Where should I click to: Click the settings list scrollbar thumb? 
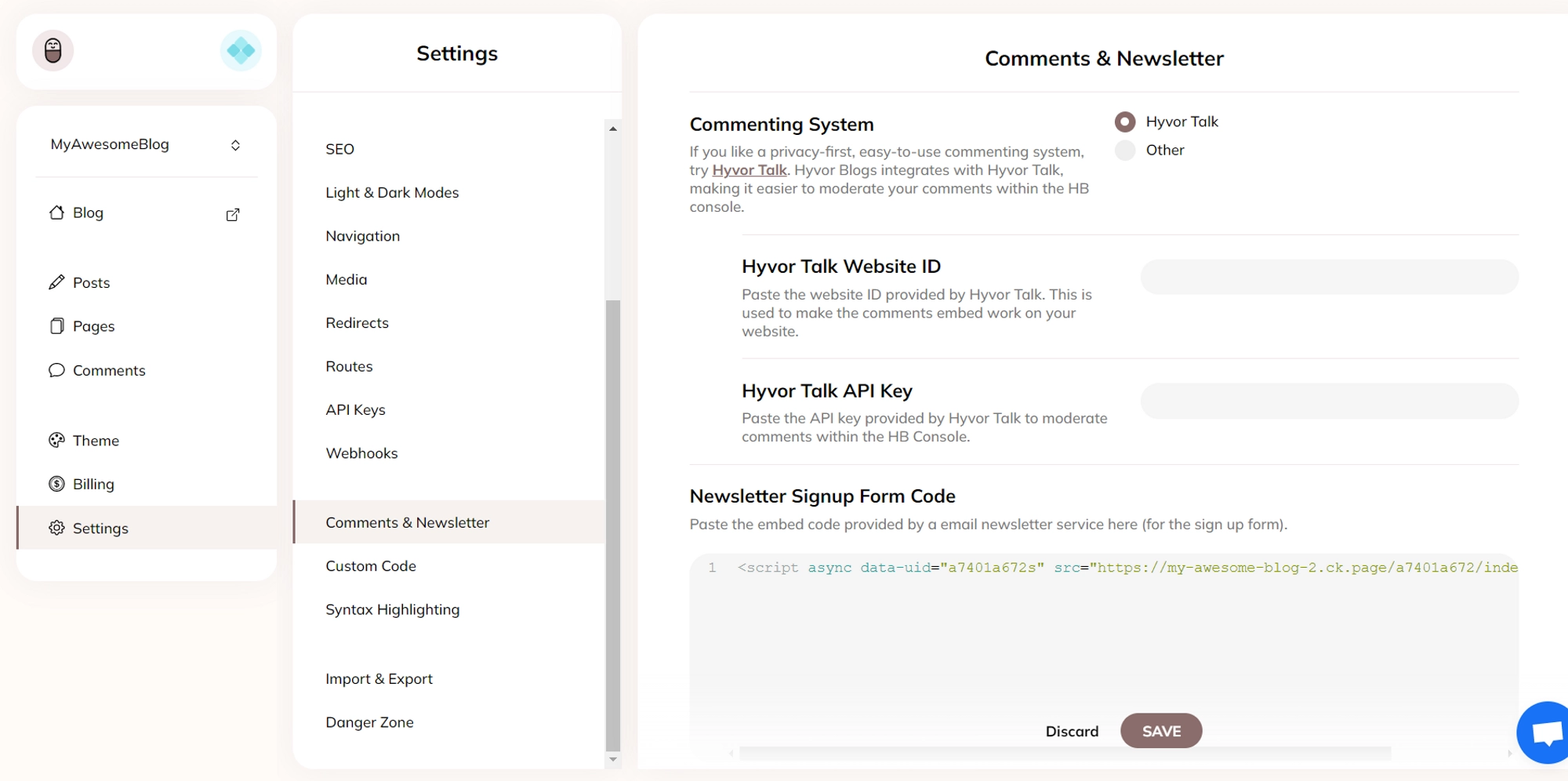[x=613, y=525]
